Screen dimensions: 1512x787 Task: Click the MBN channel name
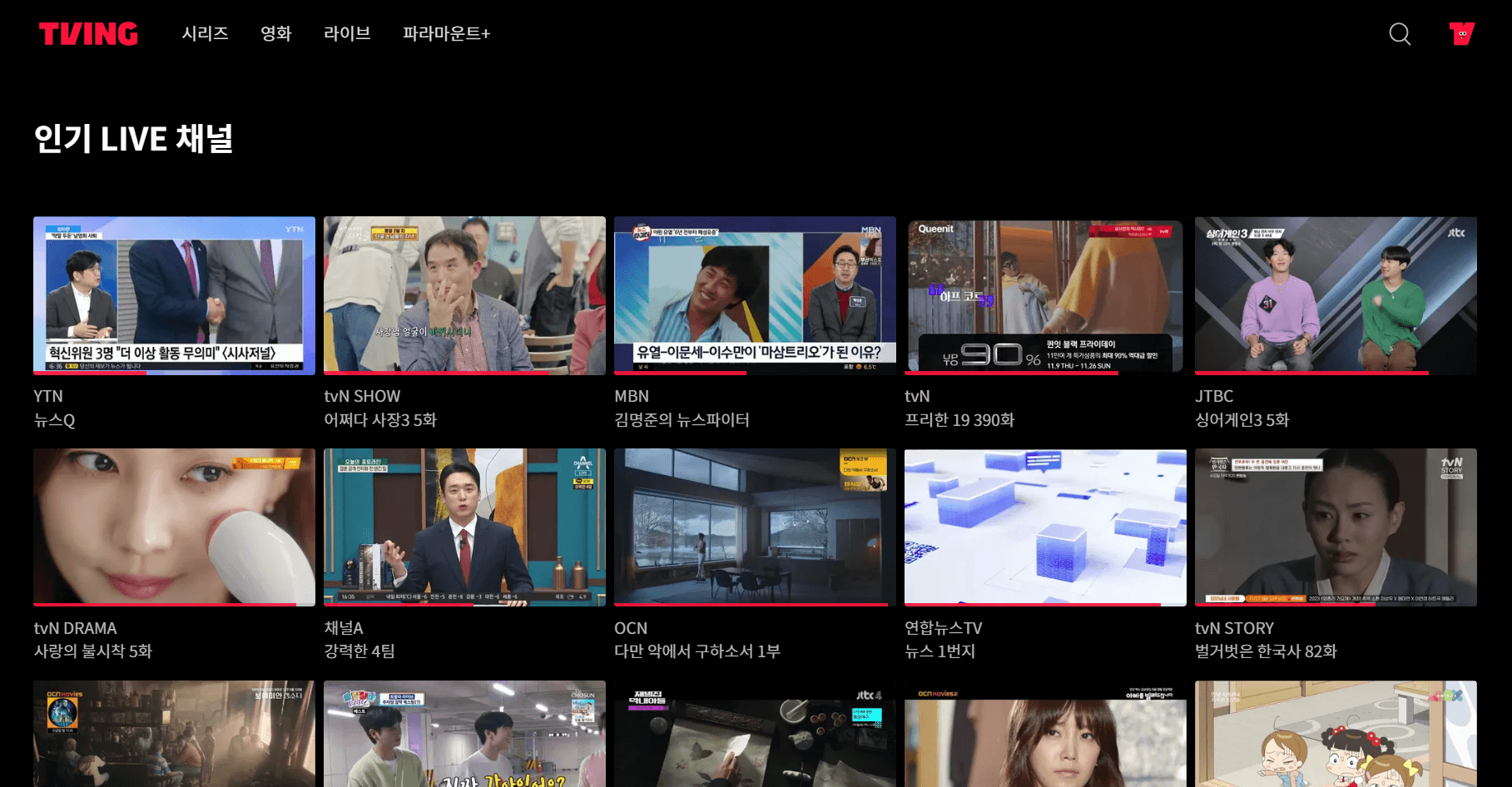pyautogui.click(x=632, y=396)
